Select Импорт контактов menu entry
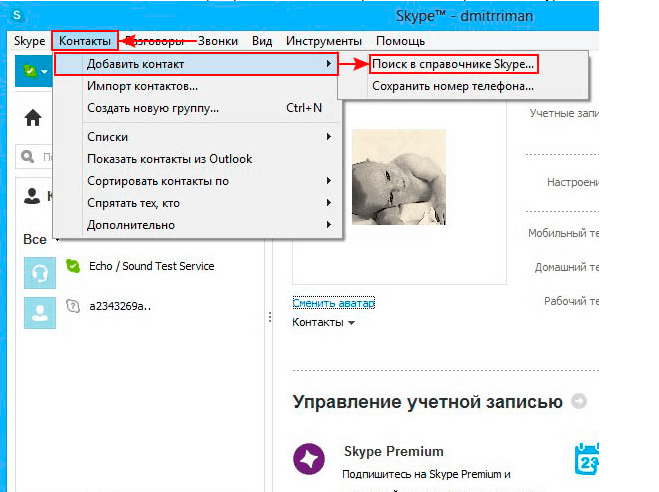 [142, 86]
